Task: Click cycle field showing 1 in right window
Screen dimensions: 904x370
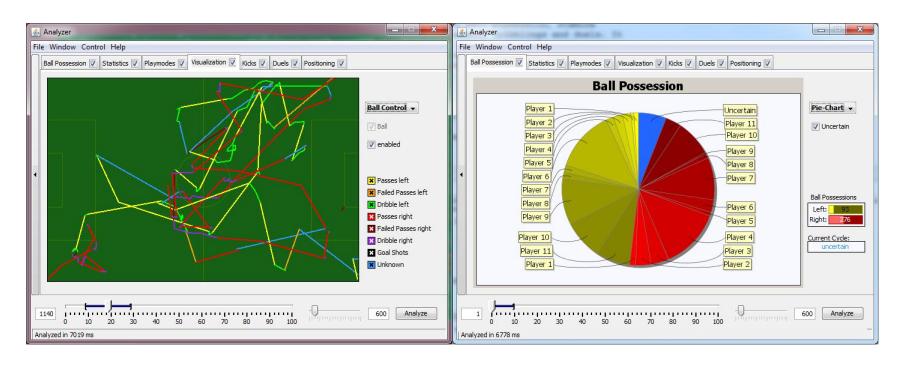Action: pos(472,314)
